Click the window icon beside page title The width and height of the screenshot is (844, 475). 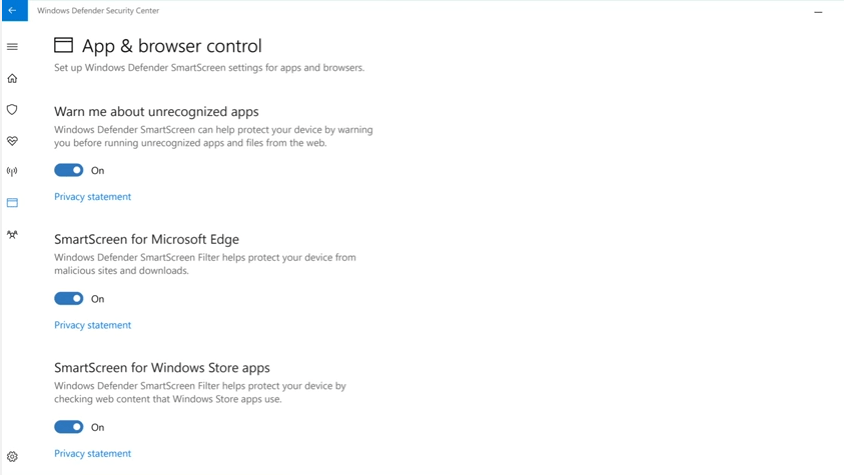click(64, 46)
